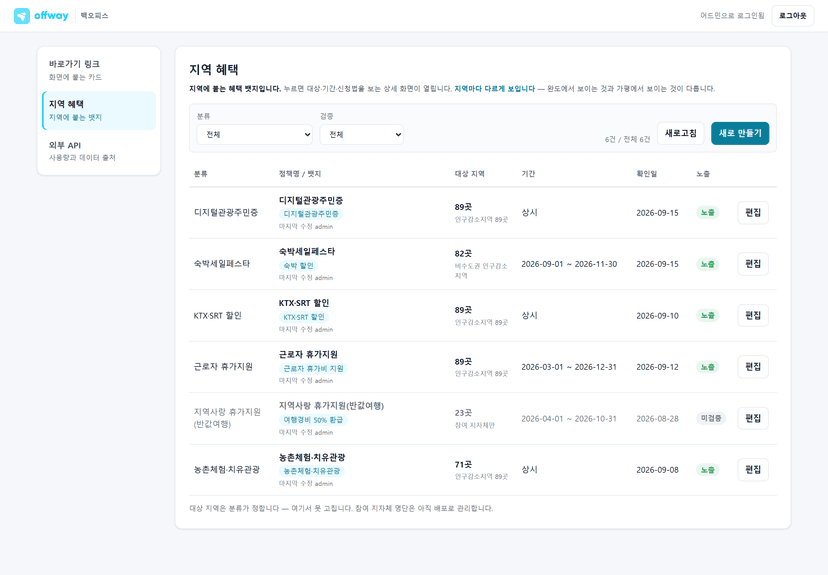Edit the 농촌체험·치유관광 row

(x=753, y=470)
